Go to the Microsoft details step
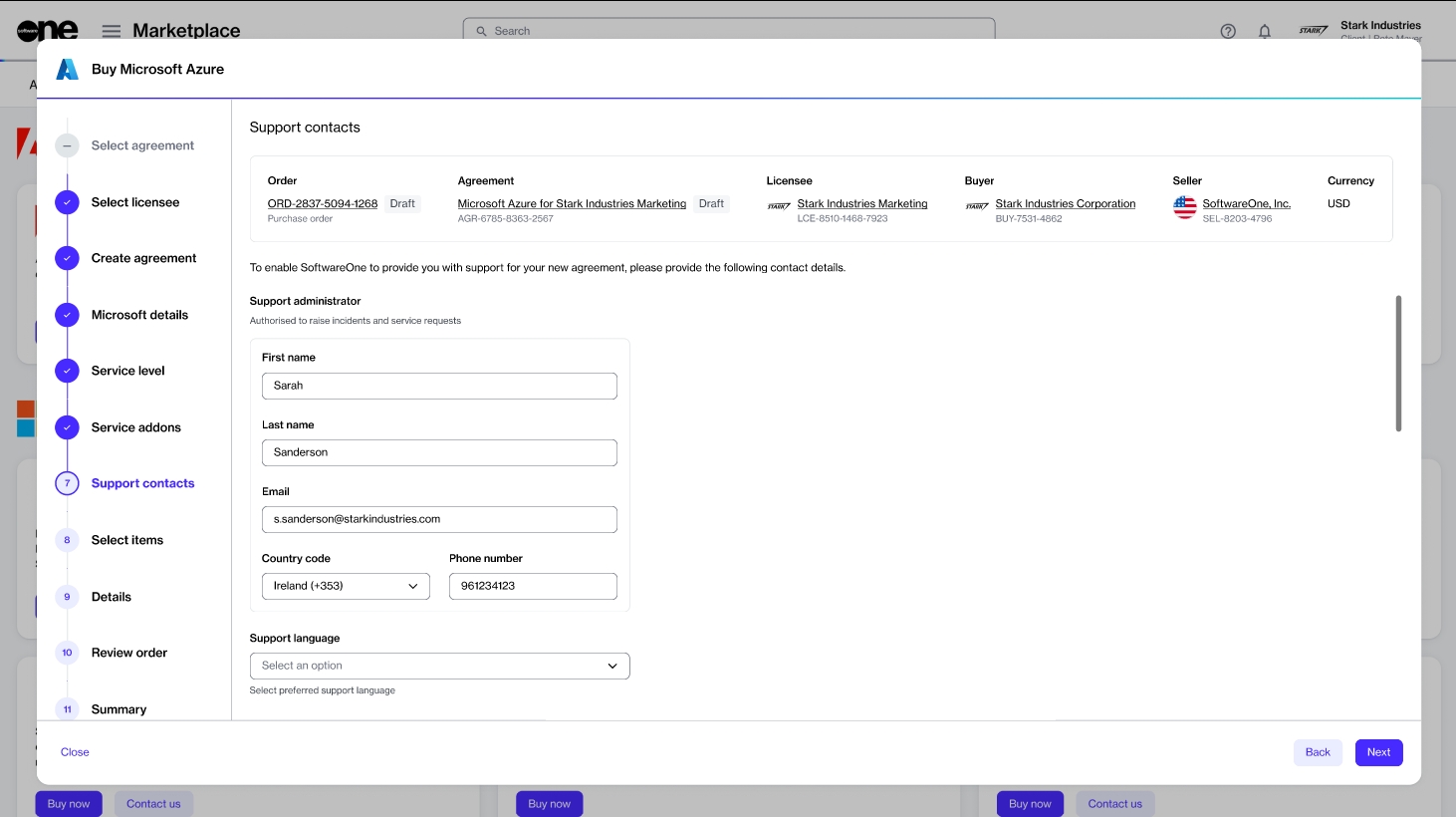 [x=139, y=315]
